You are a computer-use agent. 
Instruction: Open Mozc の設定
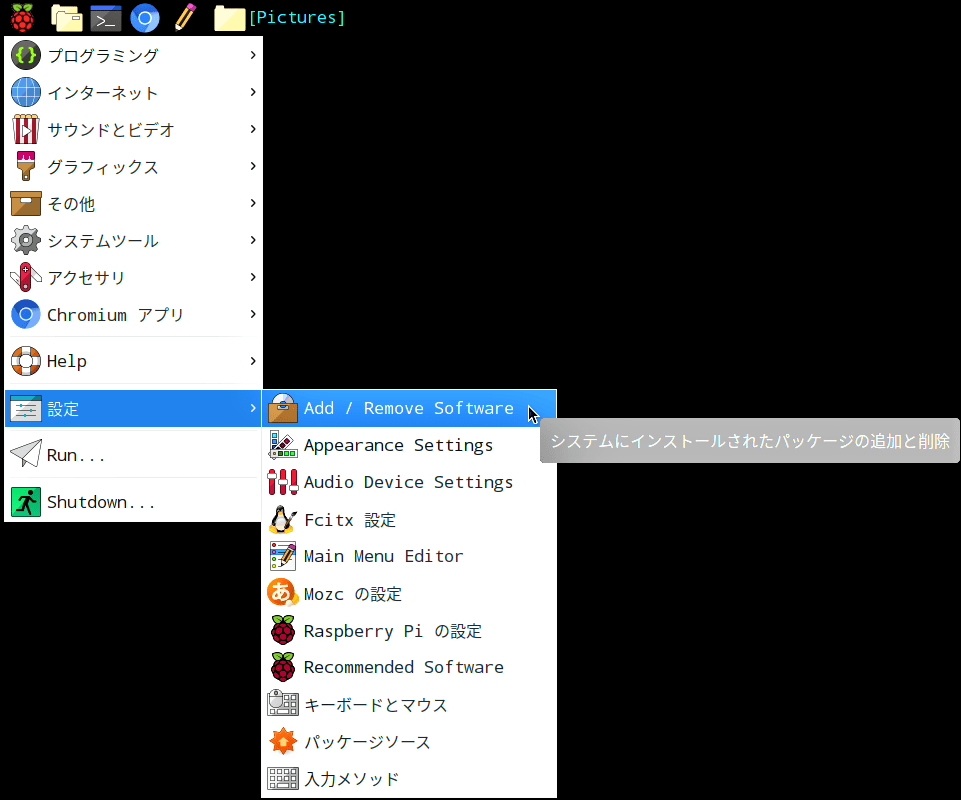pos(409,593)
